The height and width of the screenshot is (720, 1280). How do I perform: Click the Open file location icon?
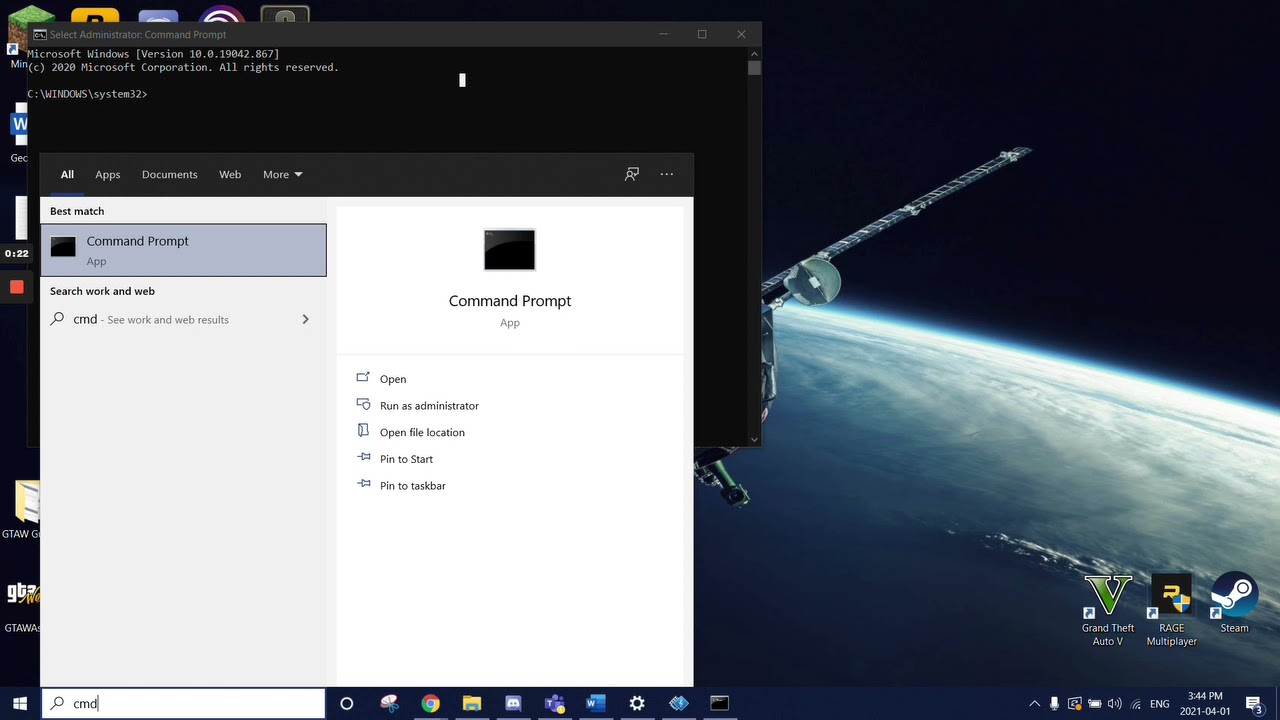tap(363, 431)
